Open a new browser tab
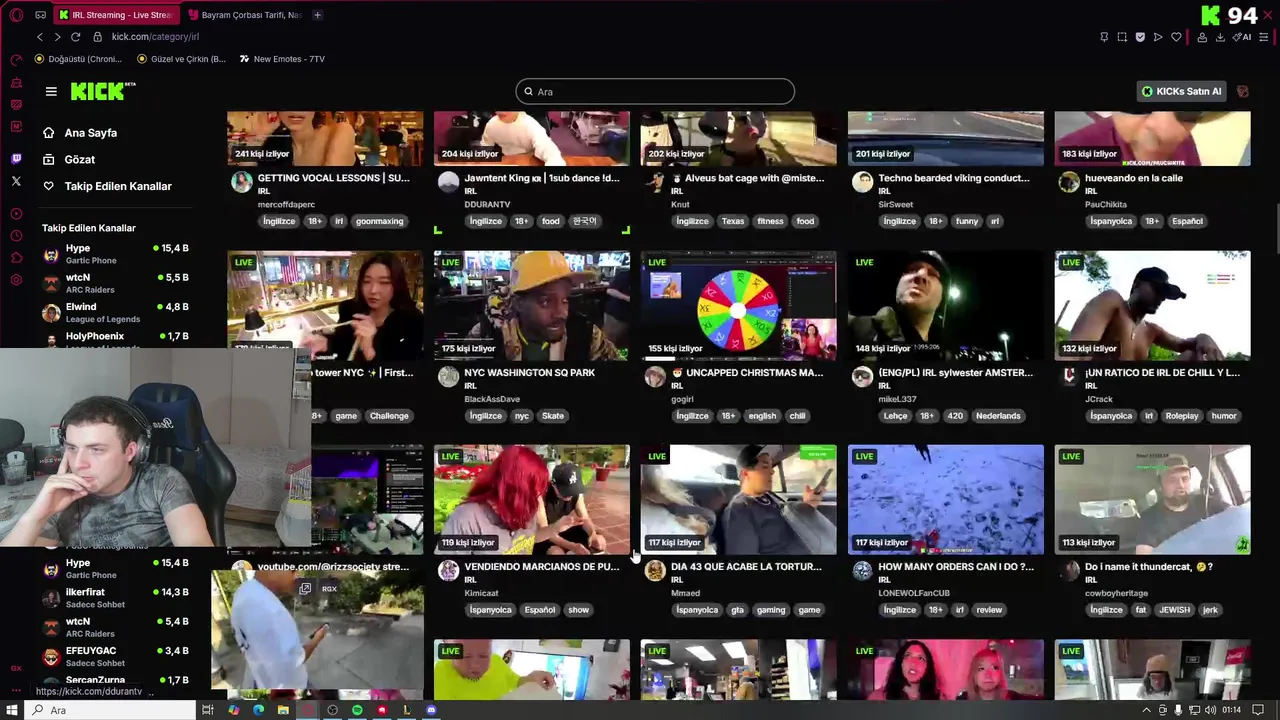 (317, 15)
